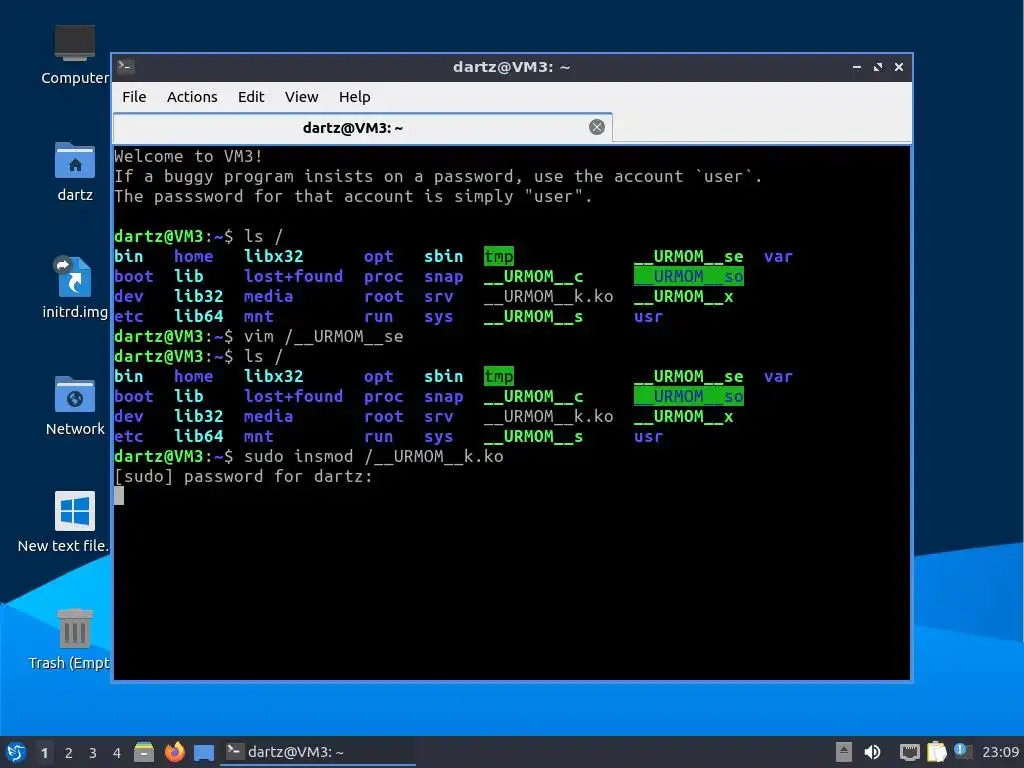Click '__URMOM__x' in the second ls listing
This screenshot has height=768, width=1024.
(x=683, y=416)
